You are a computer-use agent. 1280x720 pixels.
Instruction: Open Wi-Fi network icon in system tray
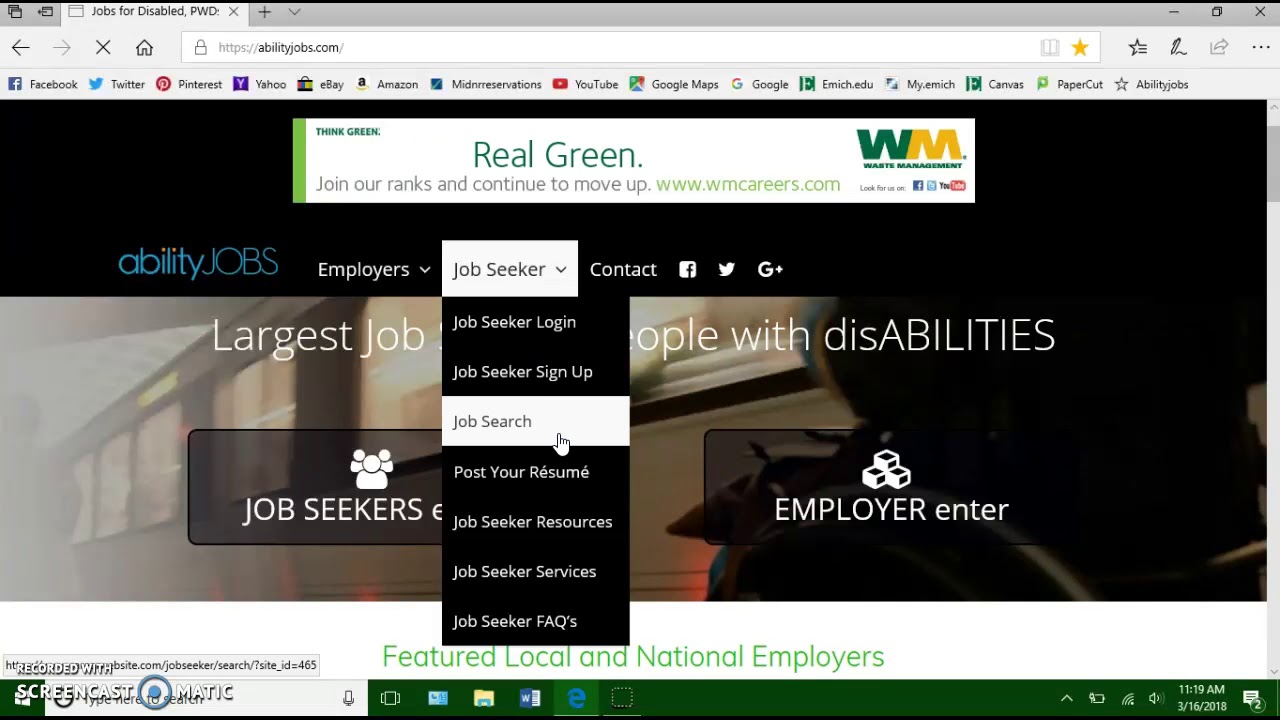[1128, 698]
